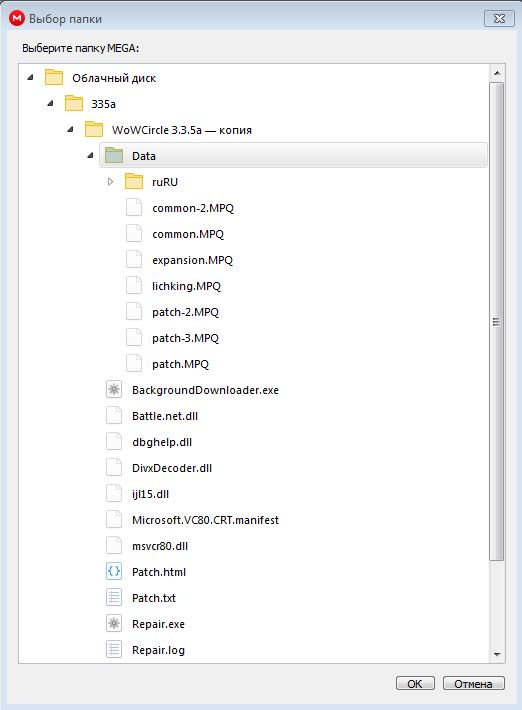Select the Microsoft.VC80.CRT.manifest file name
522x710 pixels.
tap(206, 520)
